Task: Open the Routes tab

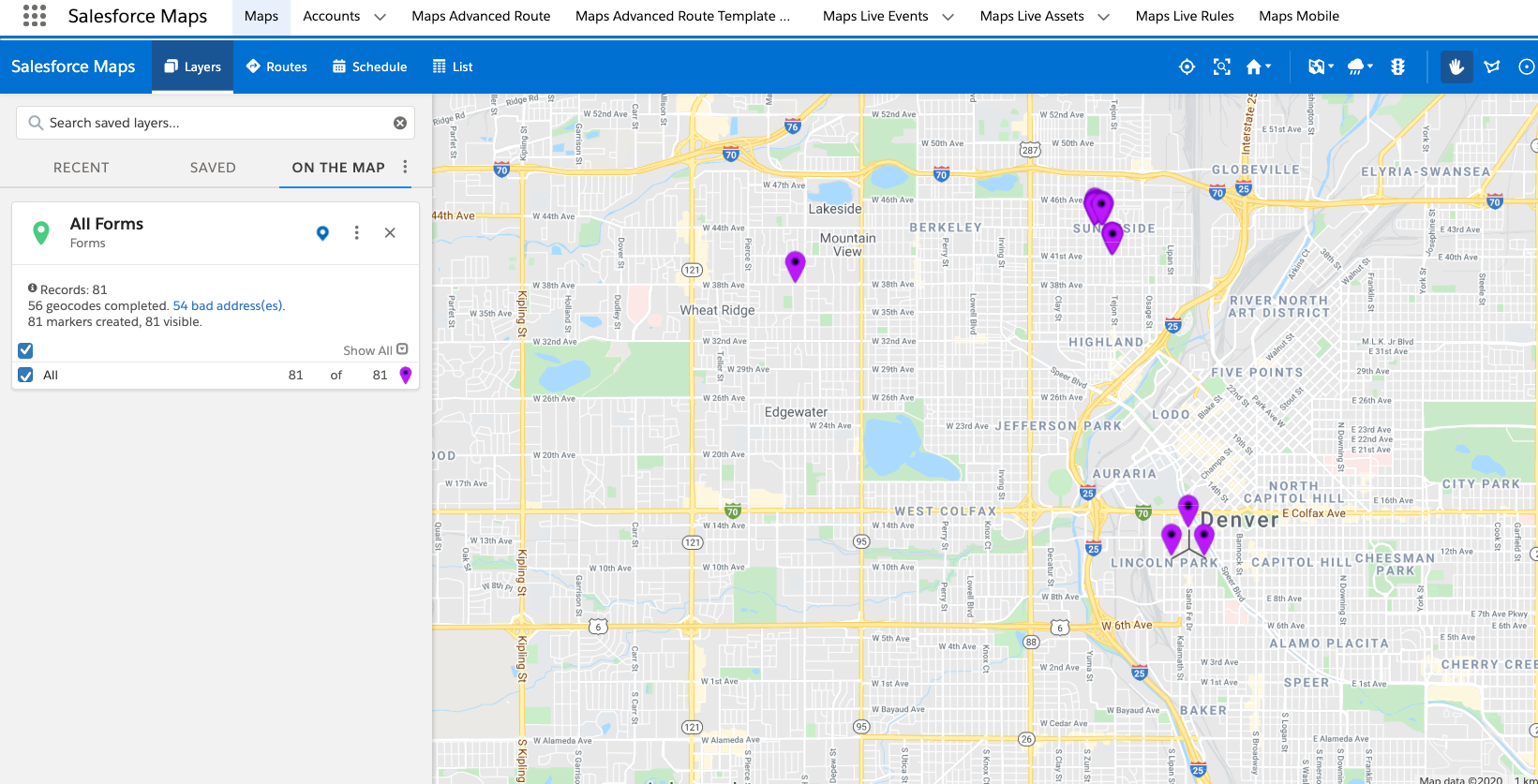Action: pos(276,67)
